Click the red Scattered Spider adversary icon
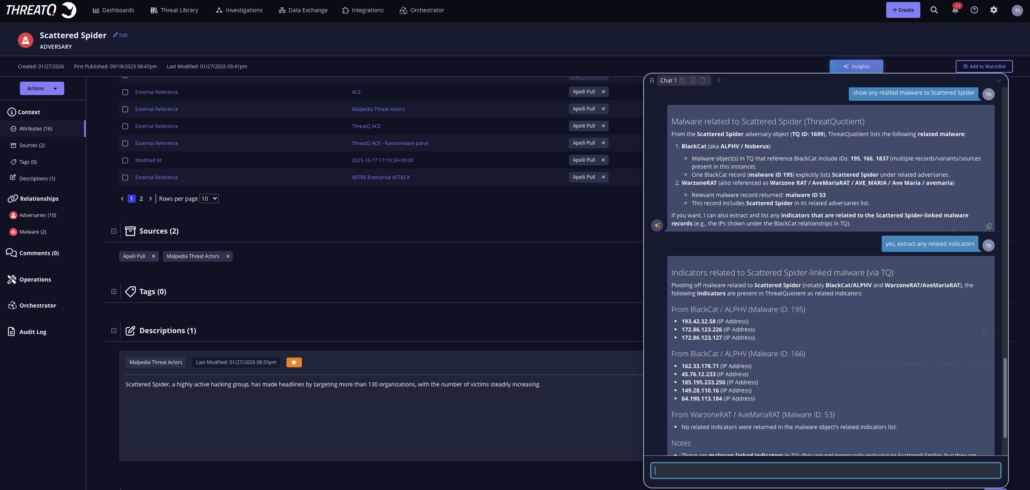The height and width of the screenshot is (490, 1030). (26, 40)
